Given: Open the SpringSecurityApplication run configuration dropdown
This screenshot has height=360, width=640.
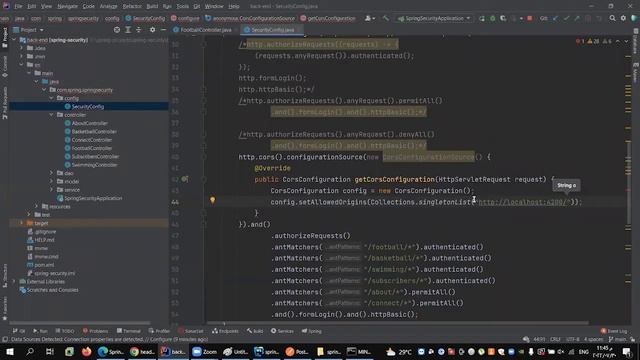Looking at the screenshot, I should [434, 18].
